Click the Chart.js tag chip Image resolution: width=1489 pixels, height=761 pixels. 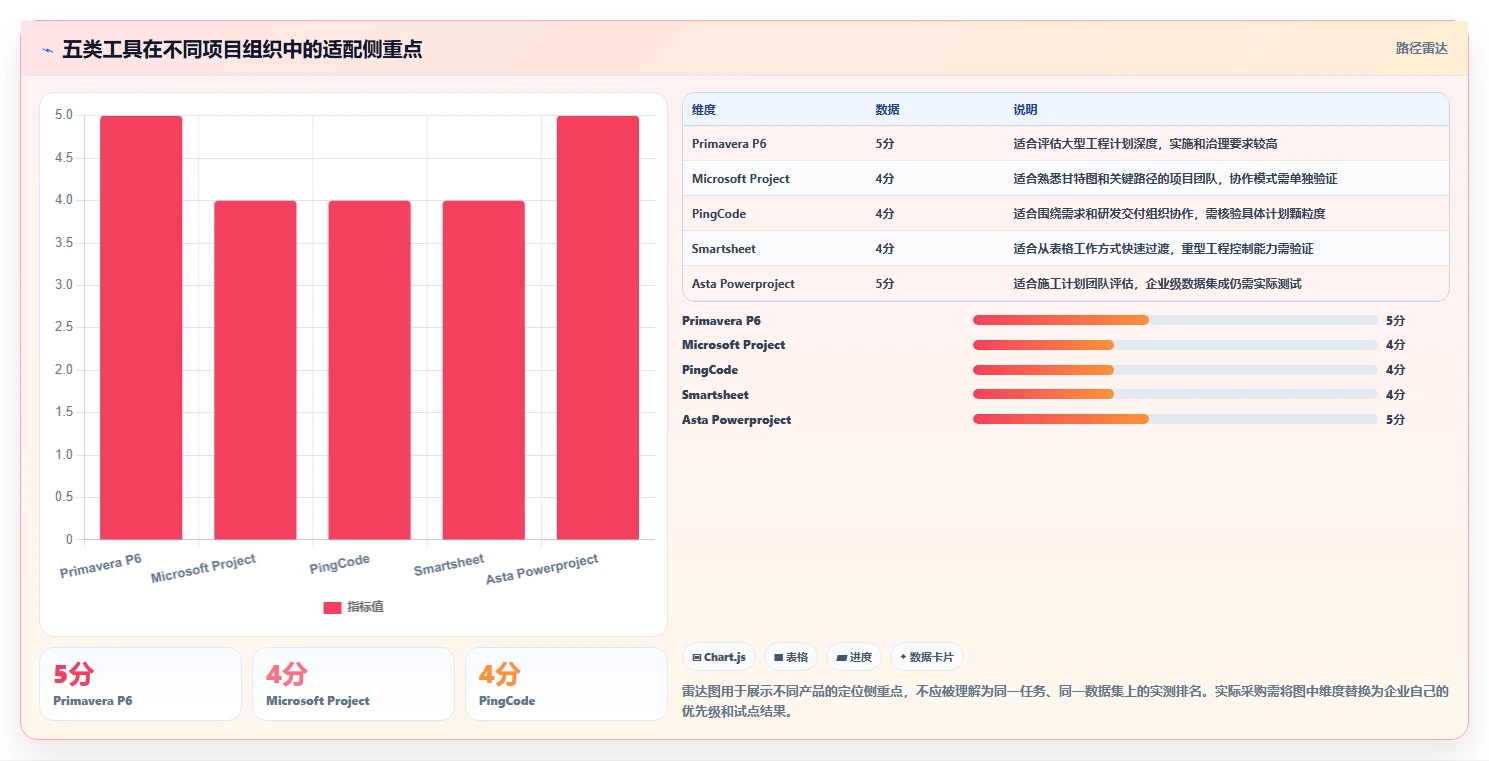click(719, 657)
